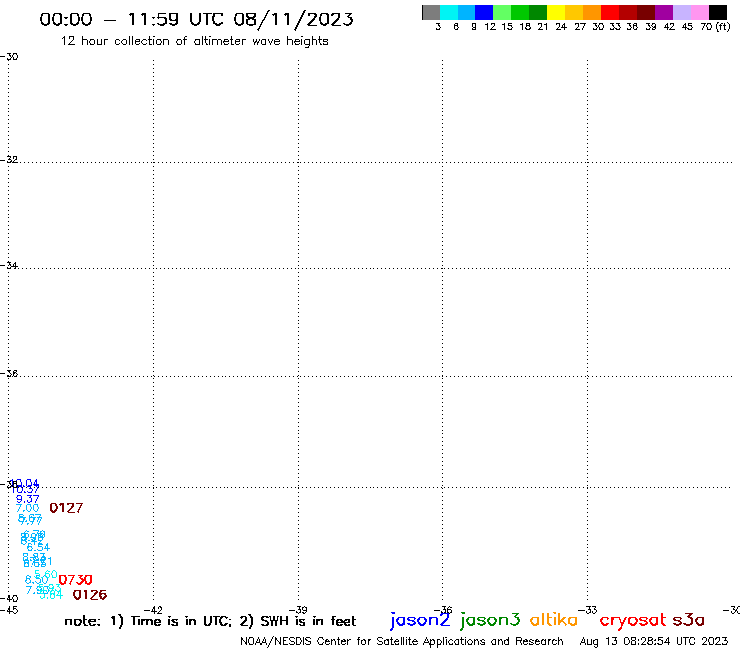Click 'NOAA/NESDIS Center for Satellite Applications and Research'
The image size is (740, 650).
(x=402, y=641)
